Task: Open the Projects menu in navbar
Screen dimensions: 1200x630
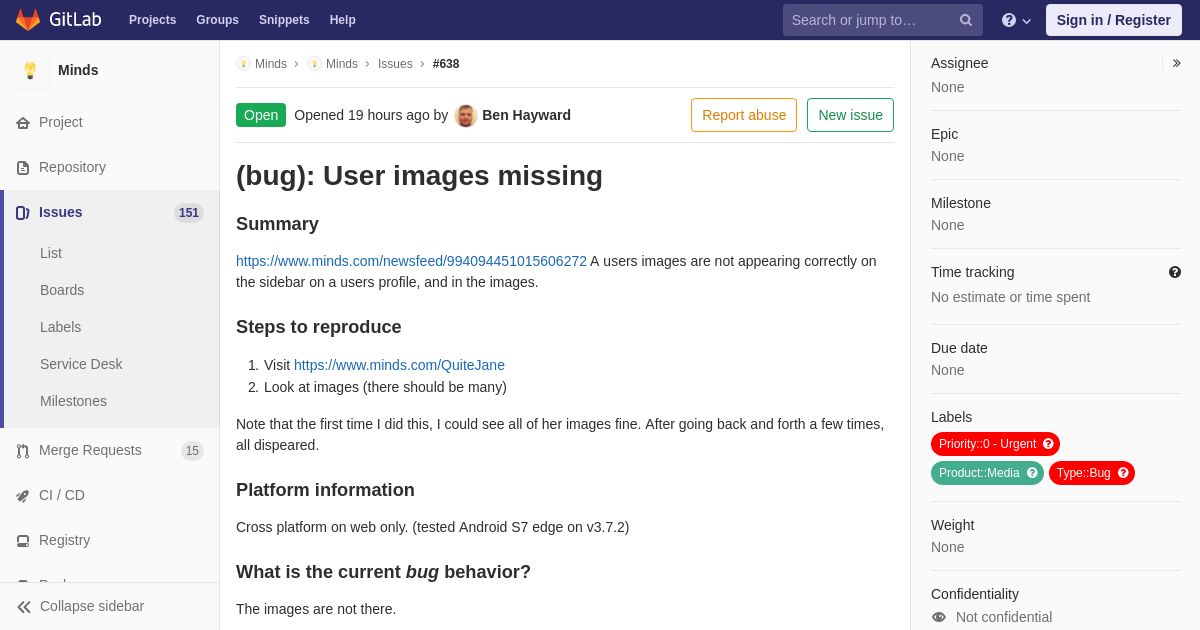Action: coord(152,20)
